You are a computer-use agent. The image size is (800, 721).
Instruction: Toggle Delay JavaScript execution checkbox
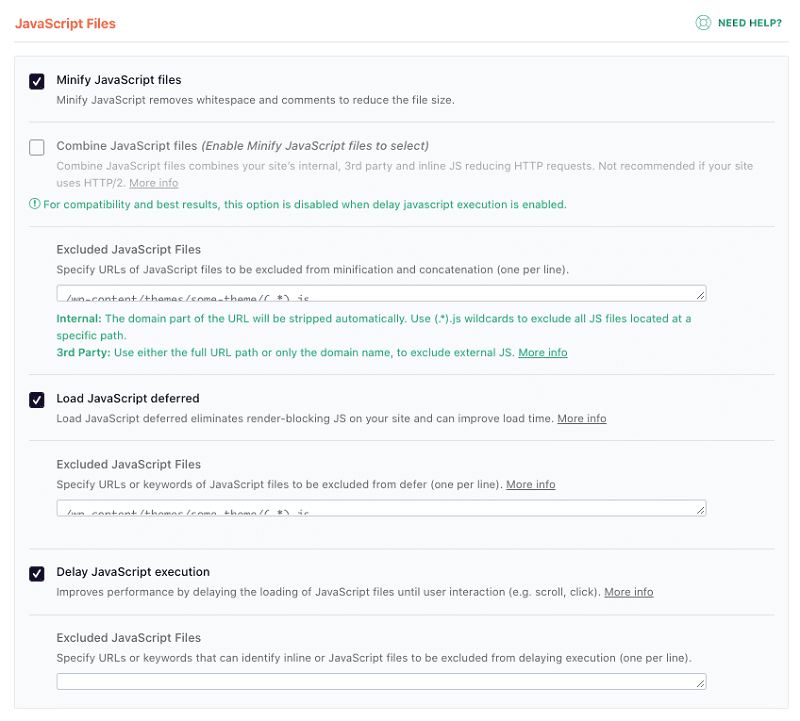pyautogui.click(x=37, y=574)
